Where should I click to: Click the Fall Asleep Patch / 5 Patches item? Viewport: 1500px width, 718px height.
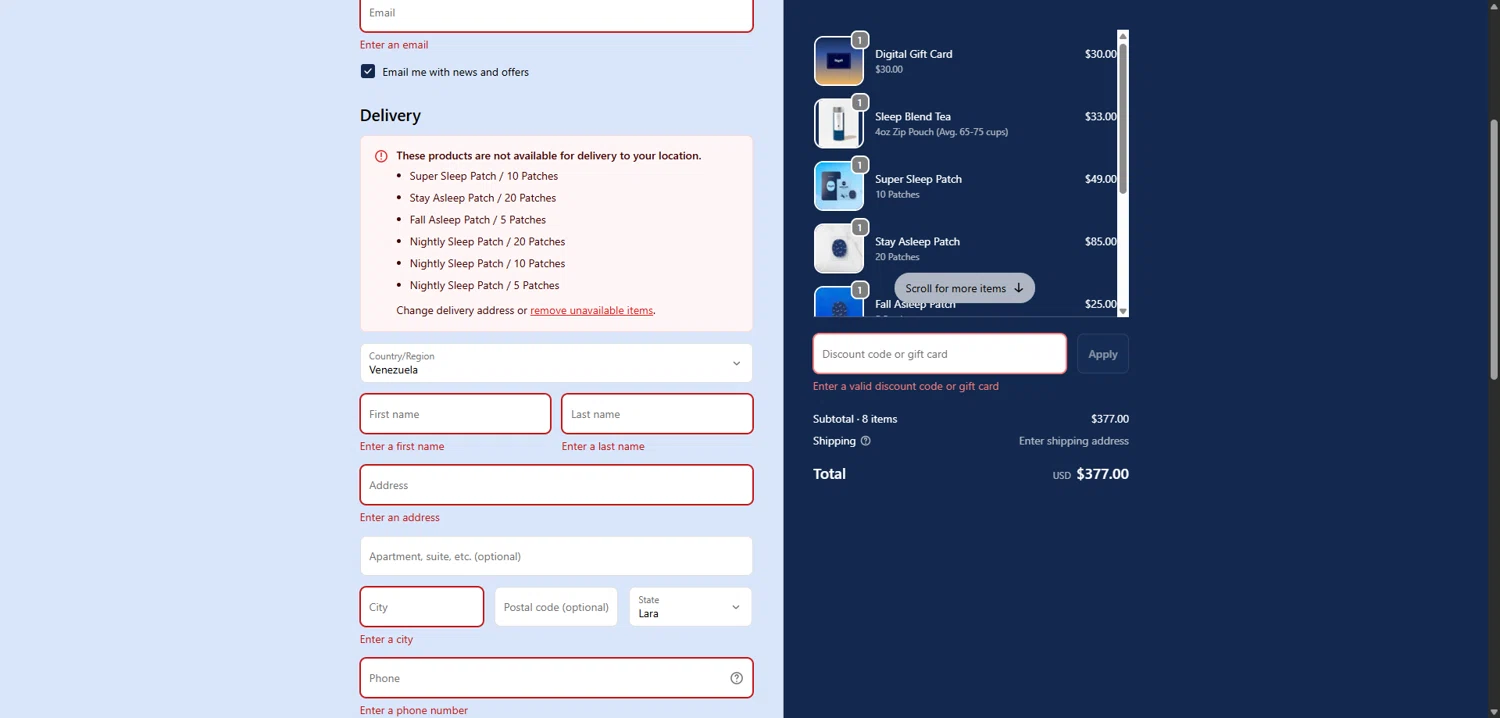coord(477,220)
